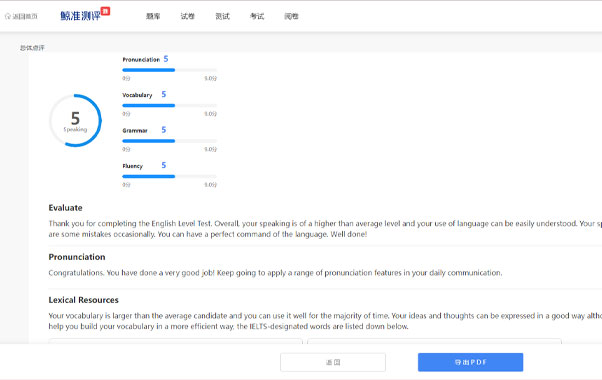Click the Vocabulary score progress bar
This screenshot has height=380, width=602.
pos(169,105)
